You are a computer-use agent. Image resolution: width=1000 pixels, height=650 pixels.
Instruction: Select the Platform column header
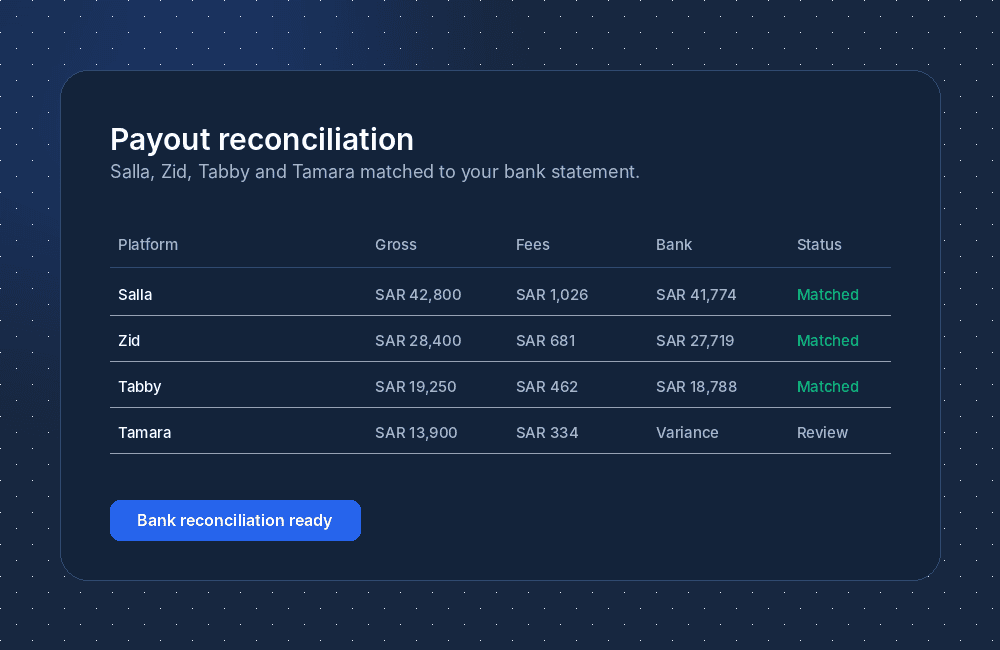pos(148,244)
